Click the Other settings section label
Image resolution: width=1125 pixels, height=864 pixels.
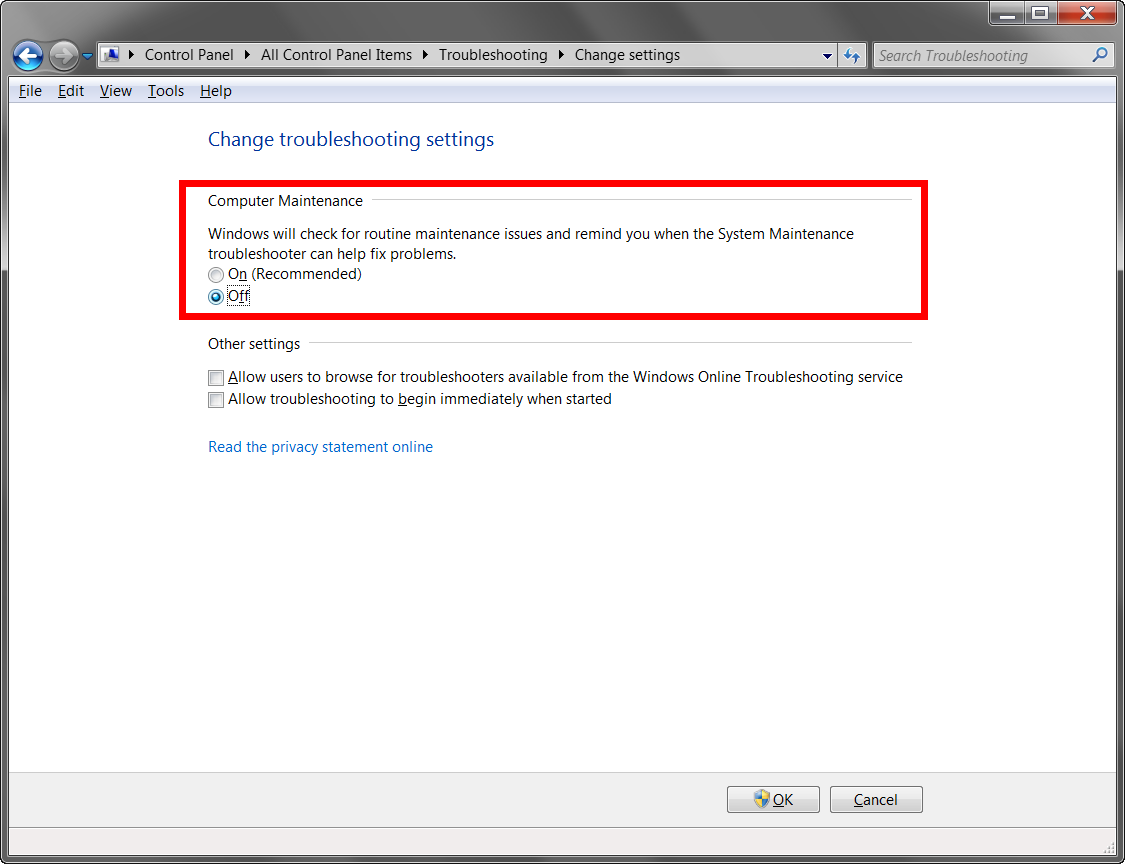(254, 344)
